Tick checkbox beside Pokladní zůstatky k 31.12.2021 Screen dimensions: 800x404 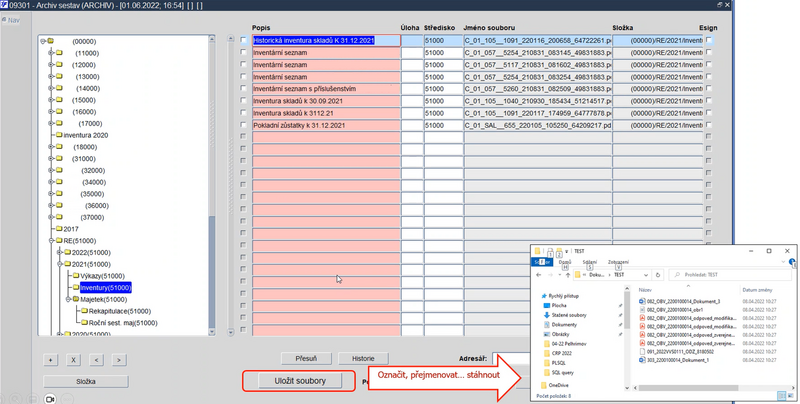pyautogui.click(x=243, y=126)
